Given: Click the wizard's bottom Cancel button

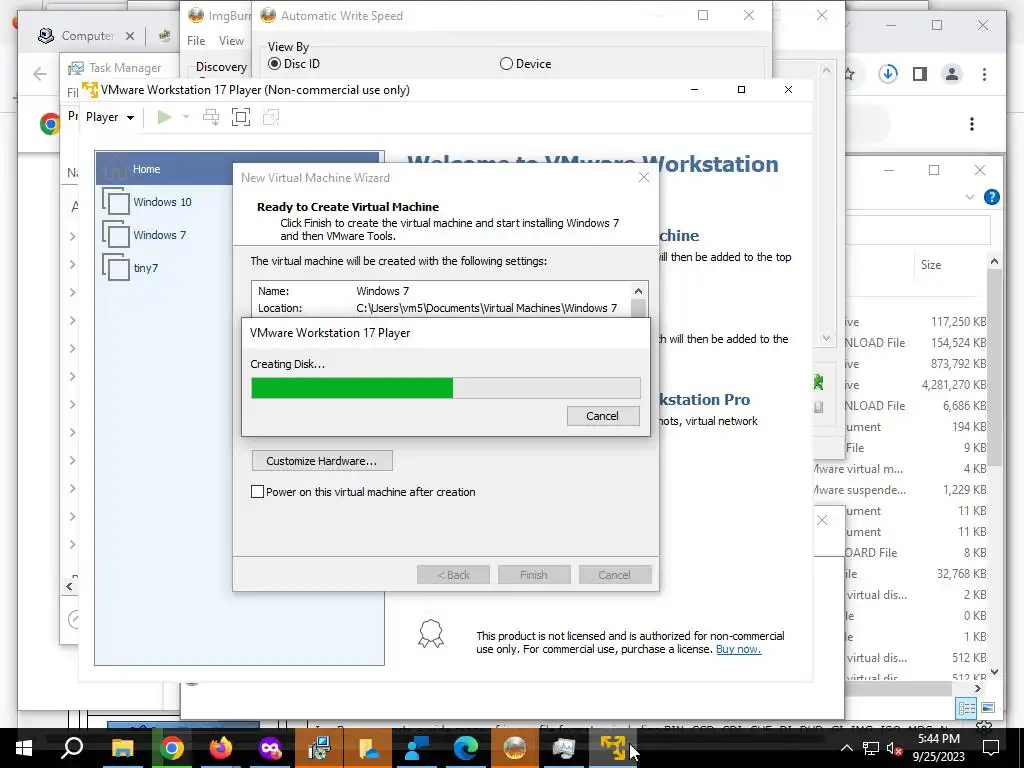Looking at the screenshot, I should point(615,575).
